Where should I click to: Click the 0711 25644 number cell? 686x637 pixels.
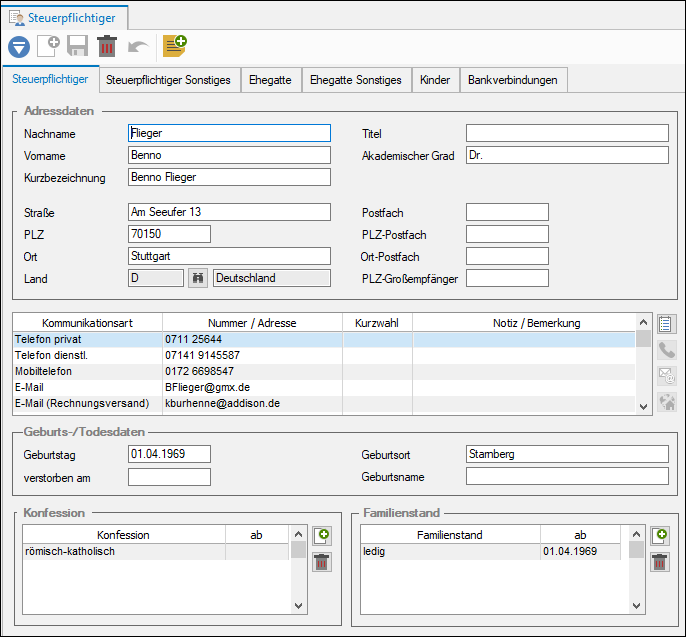click(252, 340)
